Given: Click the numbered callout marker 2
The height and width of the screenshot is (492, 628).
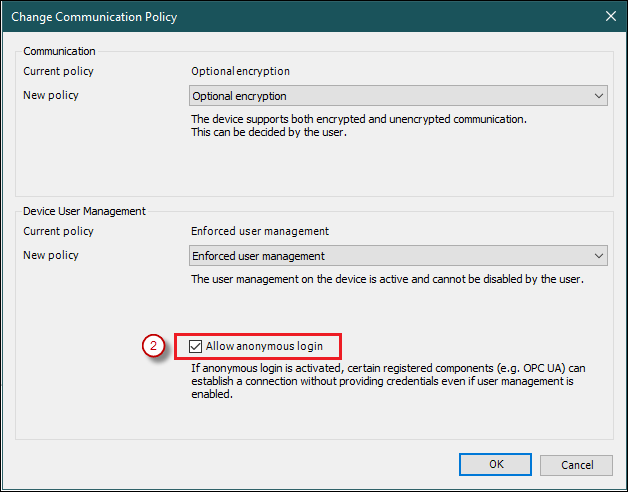Looking at the screenshot, I should tap(153, 347).
